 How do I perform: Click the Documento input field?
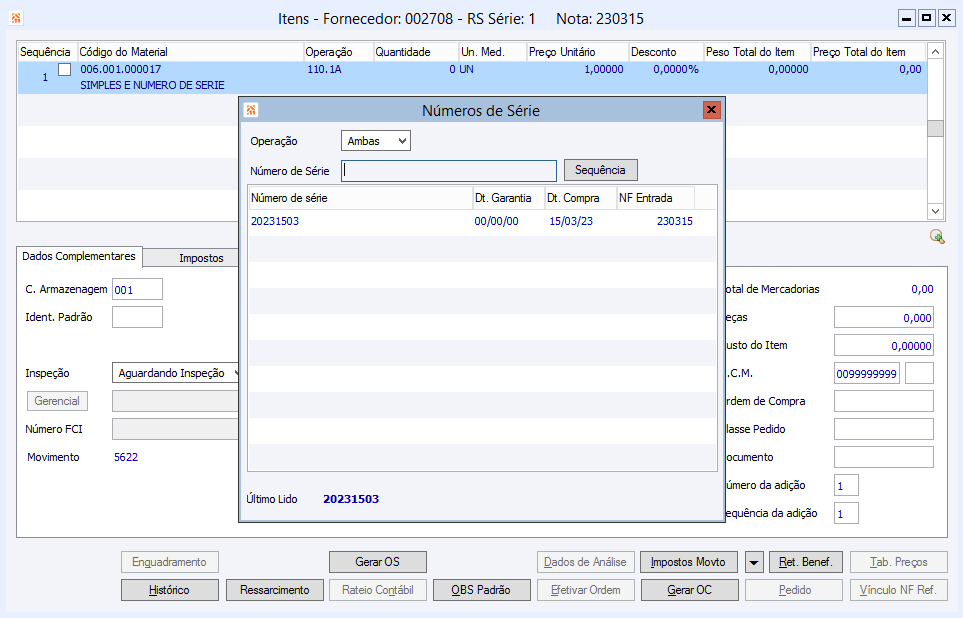(x=884, y=457)
